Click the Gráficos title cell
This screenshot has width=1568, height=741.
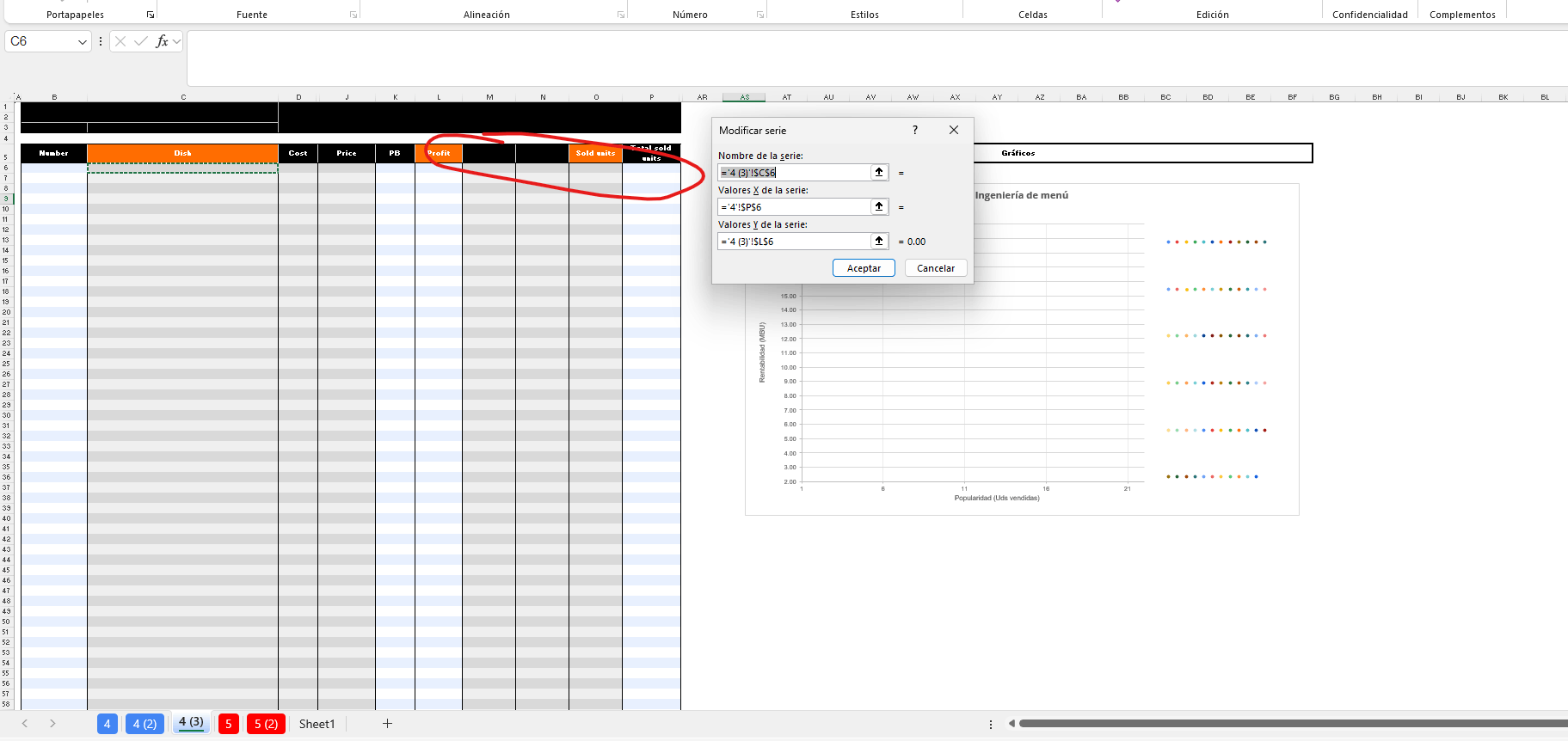[1018, 153]
